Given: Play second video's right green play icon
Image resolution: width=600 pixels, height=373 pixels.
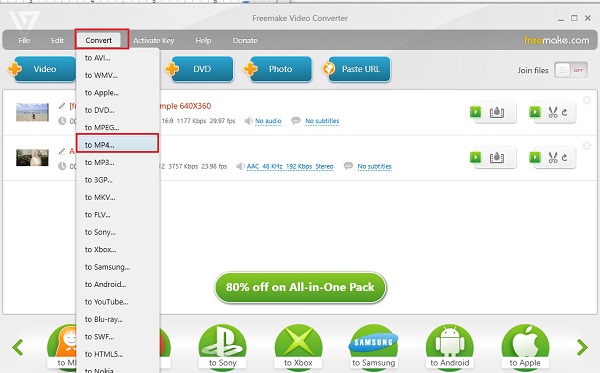Looking at the screenshot, I should 535,157.
